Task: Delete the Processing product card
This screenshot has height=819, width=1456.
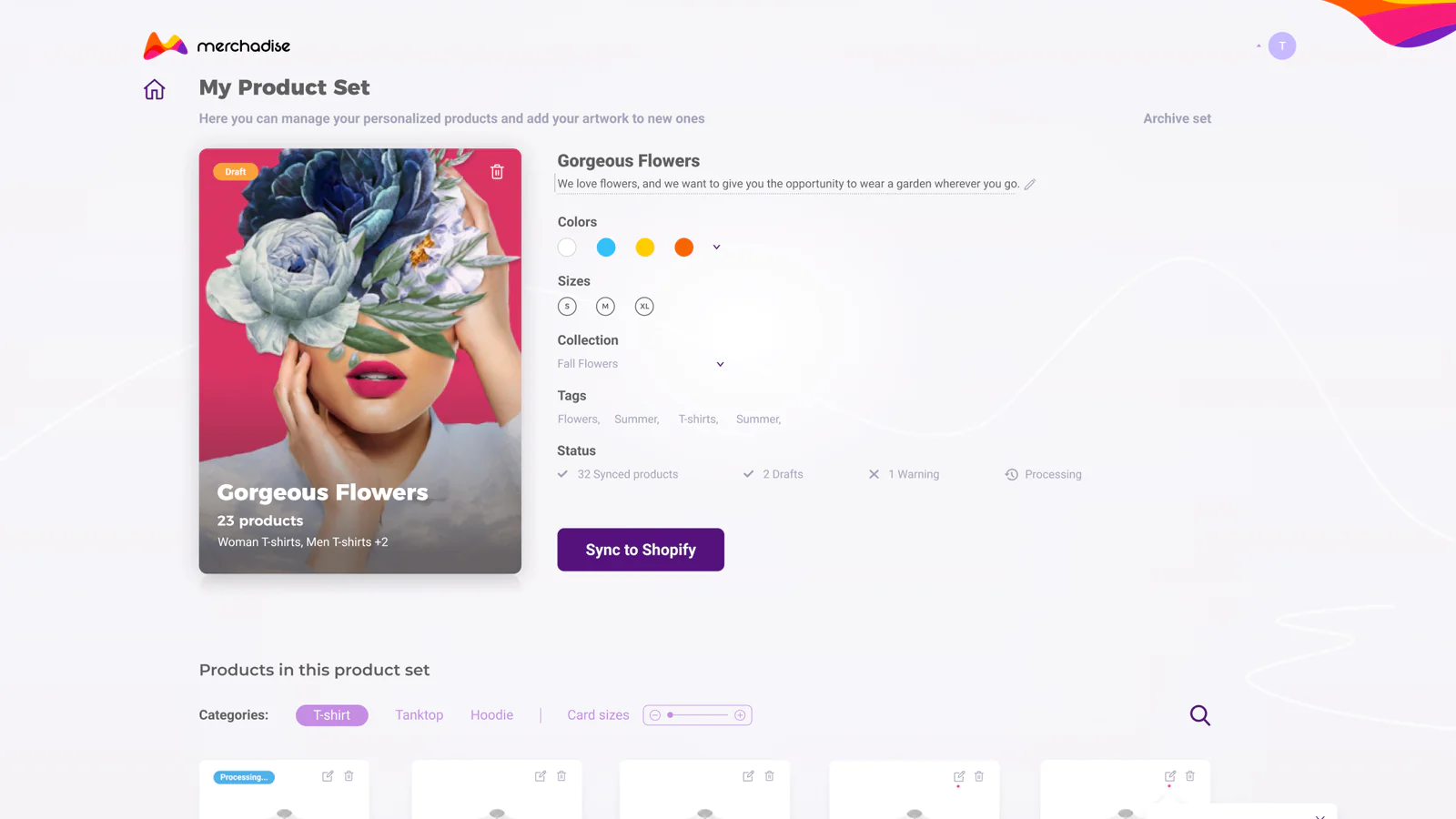Action: coord(349,776)
